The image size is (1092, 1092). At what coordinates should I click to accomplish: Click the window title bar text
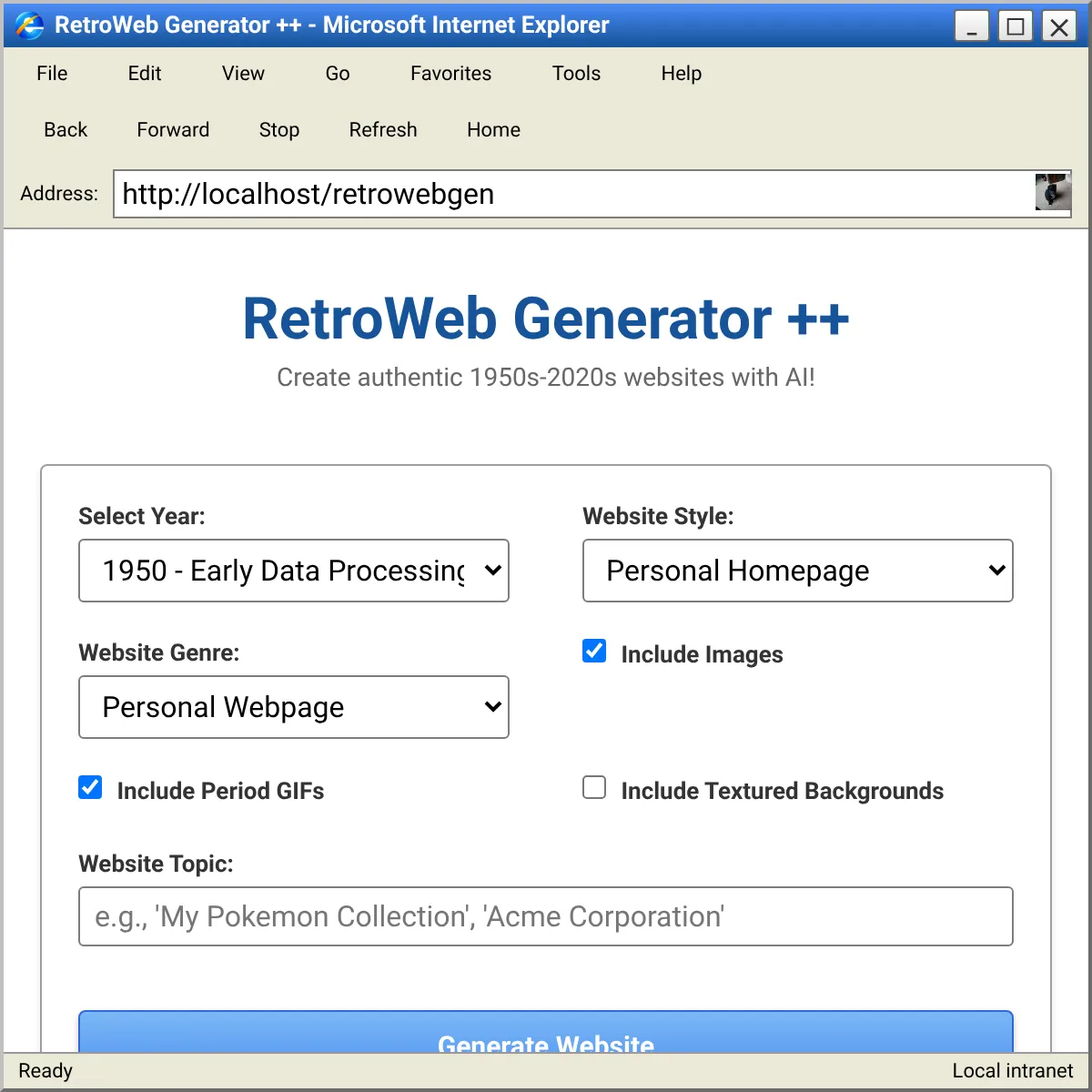[331, 25]
